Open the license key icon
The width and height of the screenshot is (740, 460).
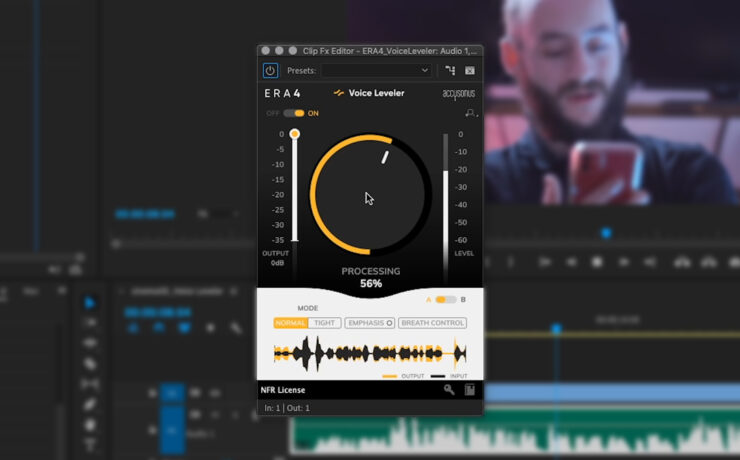tap(449, 390)
